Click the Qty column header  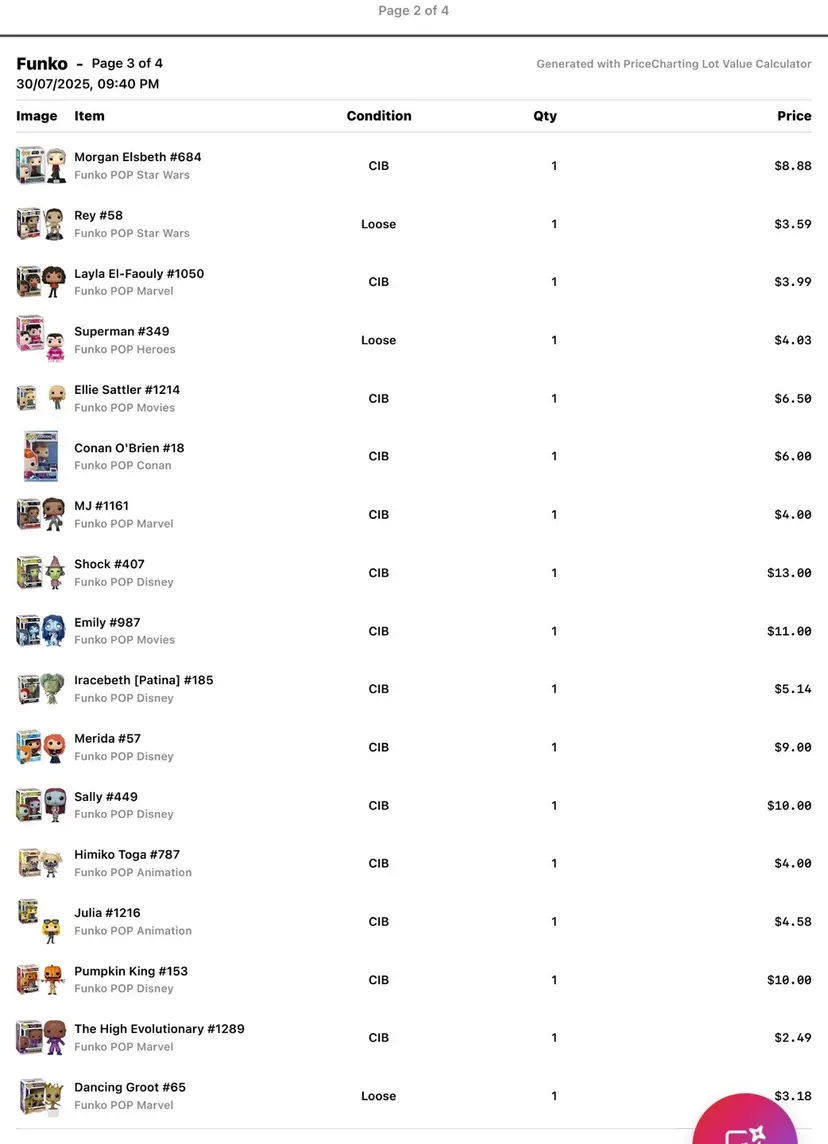point(545,116)
